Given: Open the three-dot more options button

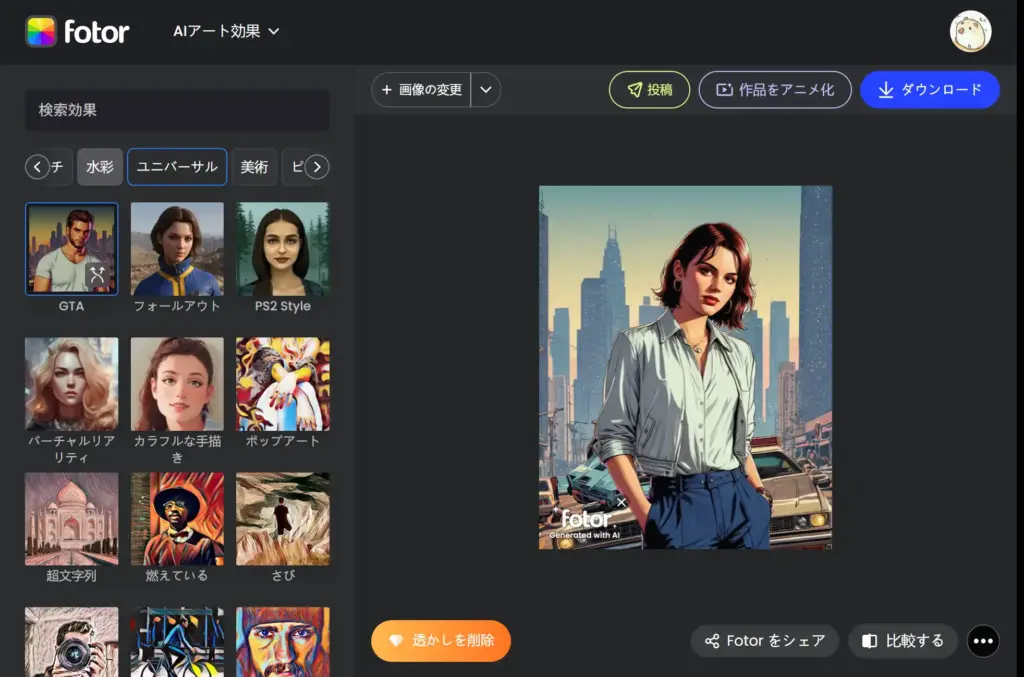Looking at the screenshot, I should click(x=983, y=640).
